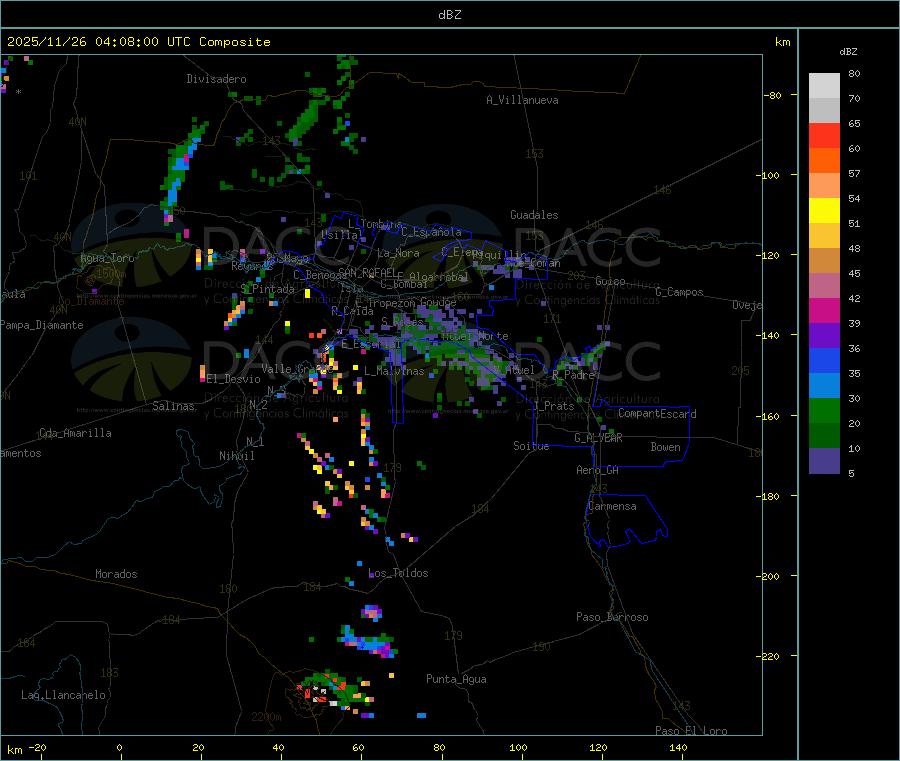
Task: Click the Punta_Agua label
Action: 456,679
